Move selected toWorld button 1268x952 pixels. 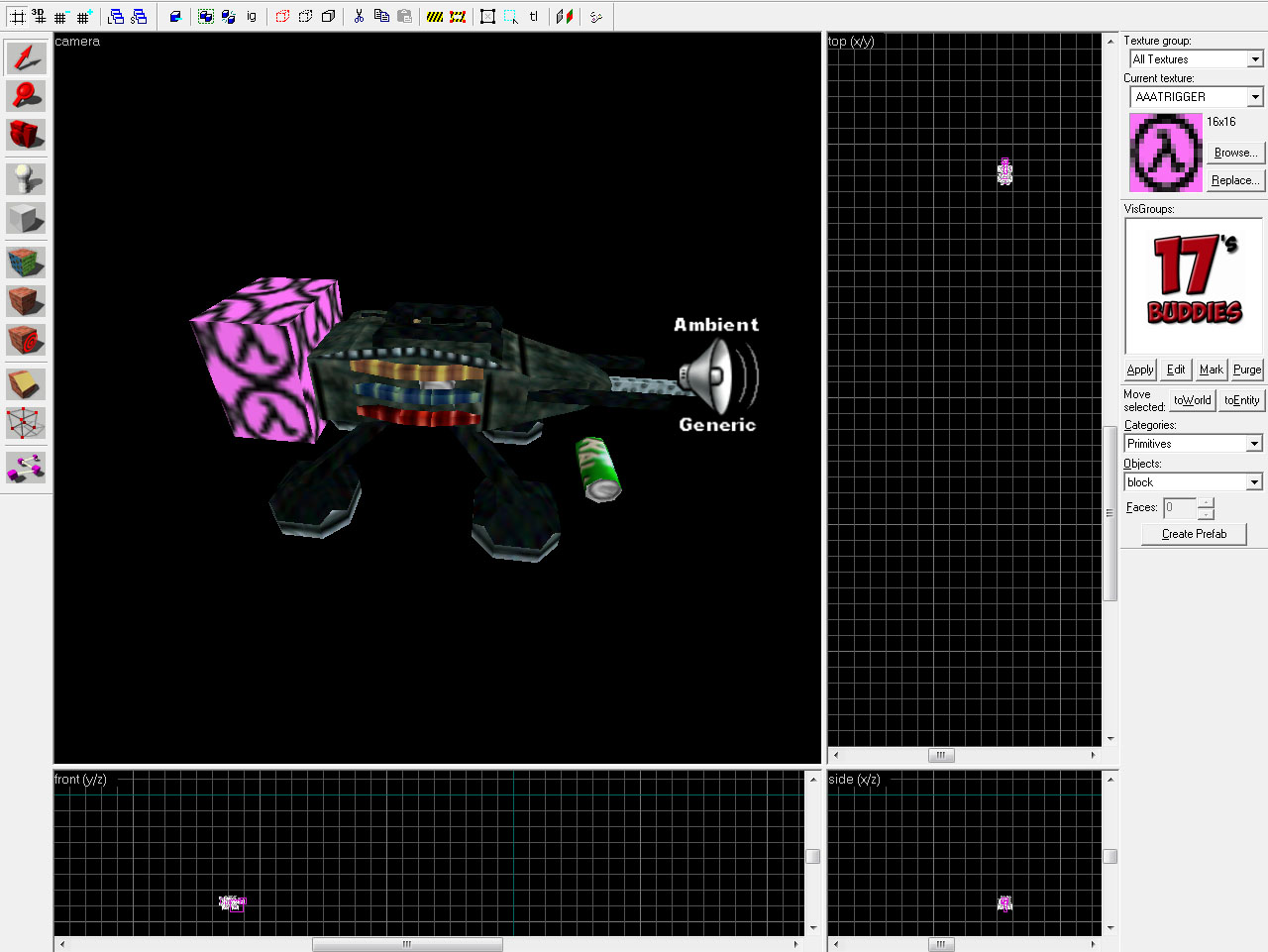tap(1193, 400)
